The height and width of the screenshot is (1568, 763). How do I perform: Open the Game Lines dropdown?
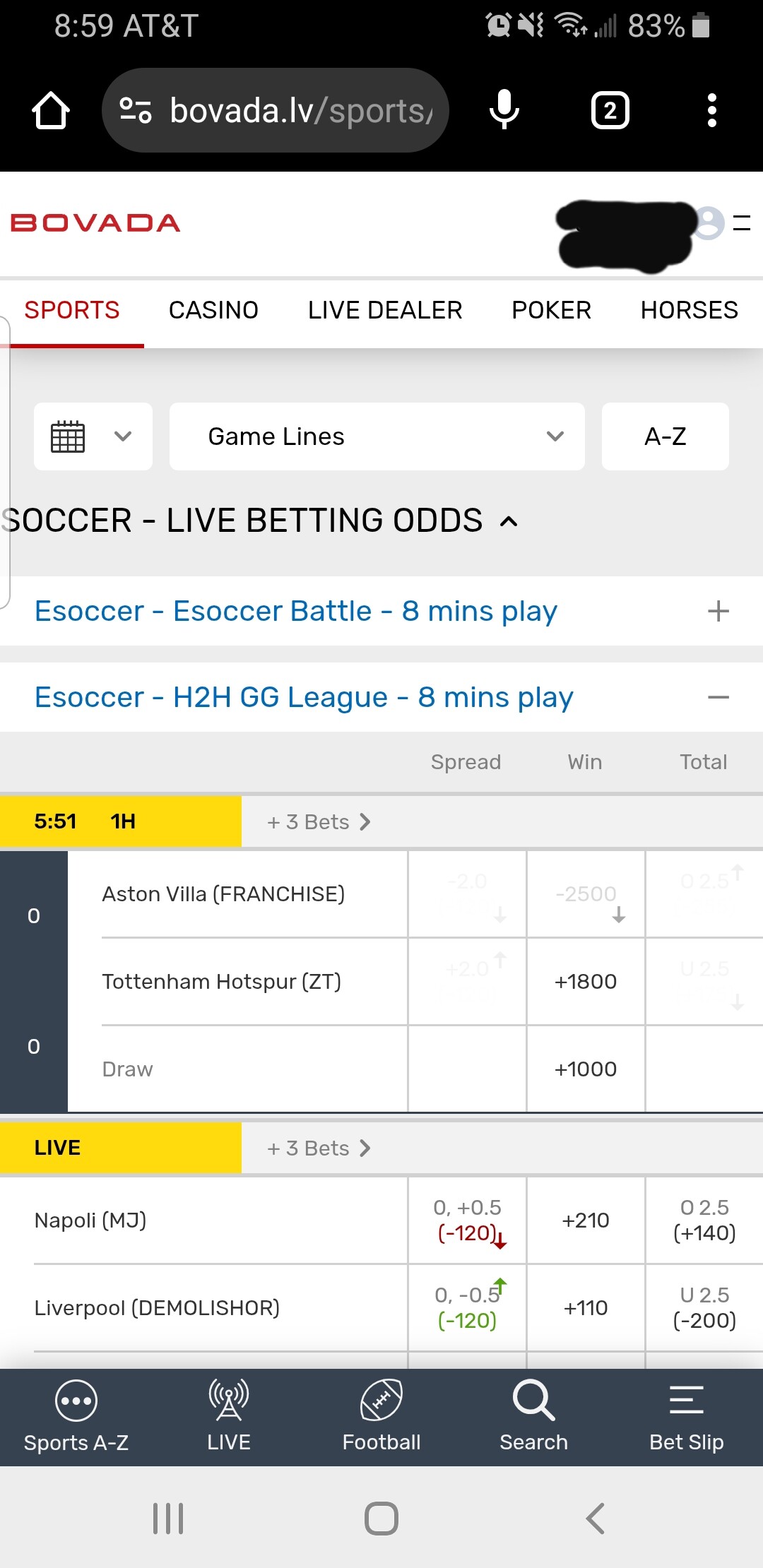(377, 436)
